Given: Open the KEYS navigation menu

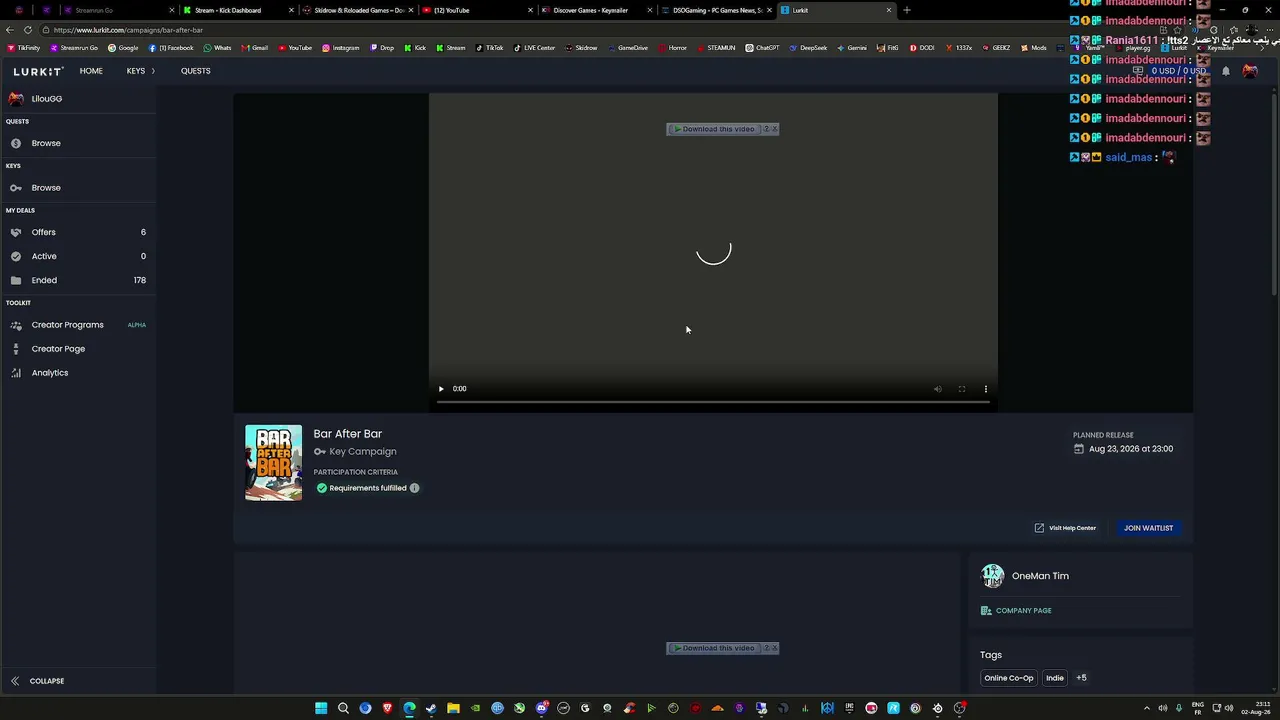Looking at the screenshot, I should coord(140,71).
